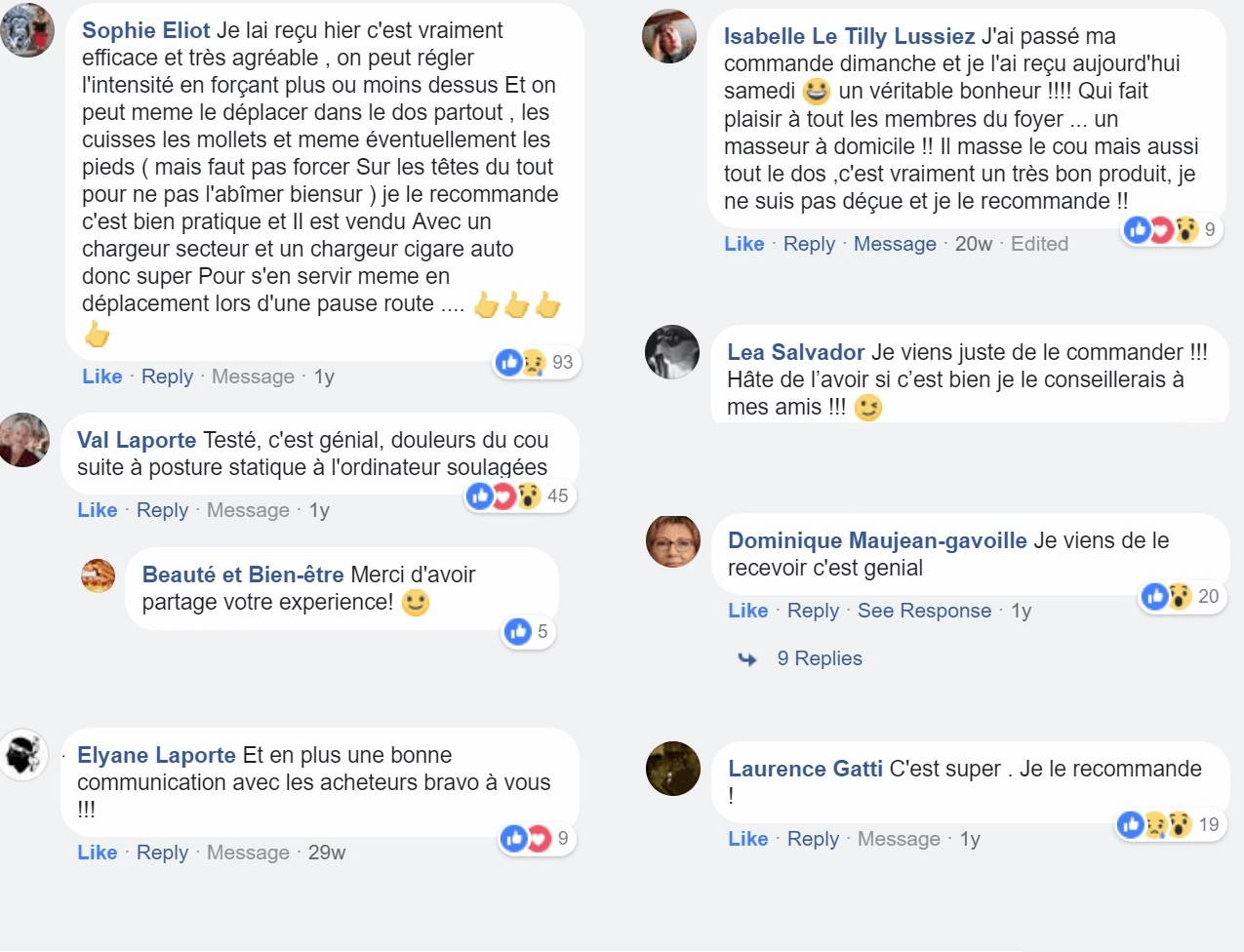Open reactions on Val Laporte's comment
Screen dimensions: 1244x952
tap(516, 496)
